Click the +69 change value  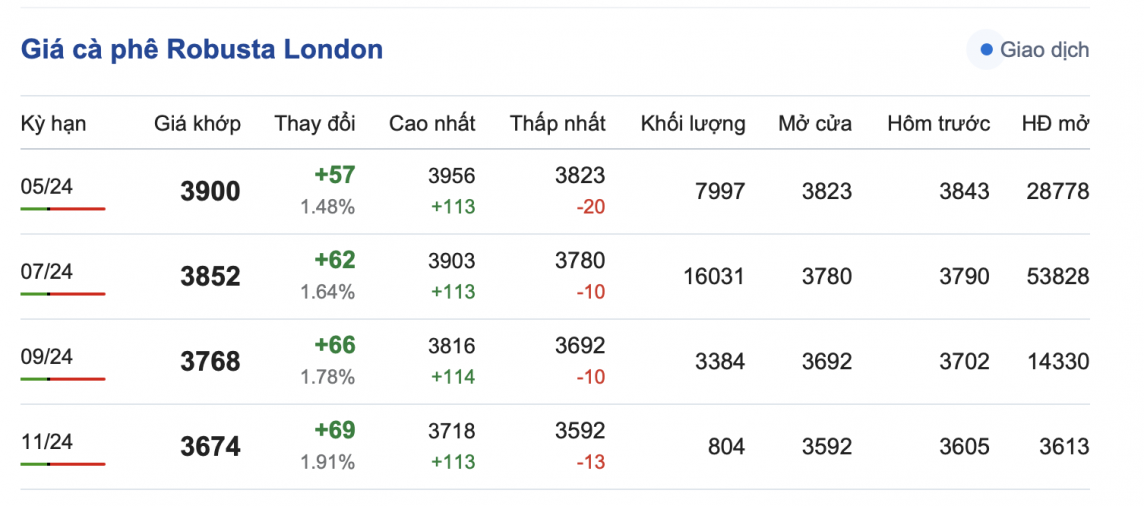pyautogui.click(x=334, y=430)
